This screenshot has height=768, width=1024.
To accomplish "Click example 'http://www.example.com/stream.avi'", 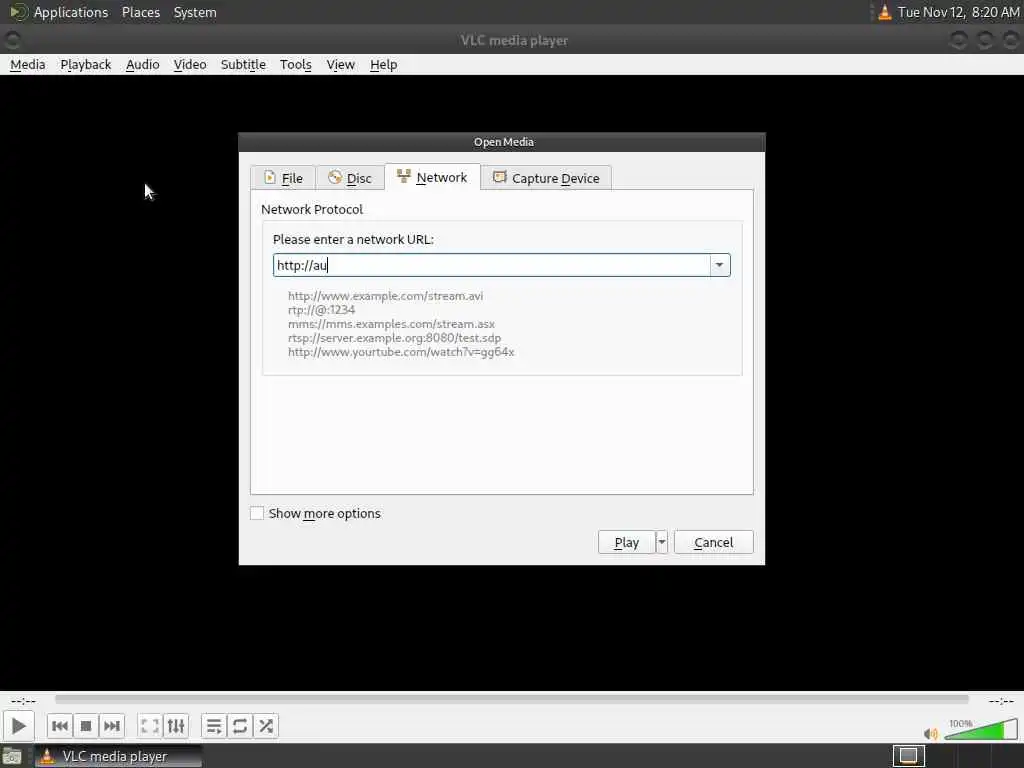I will [x=385, y=296].
